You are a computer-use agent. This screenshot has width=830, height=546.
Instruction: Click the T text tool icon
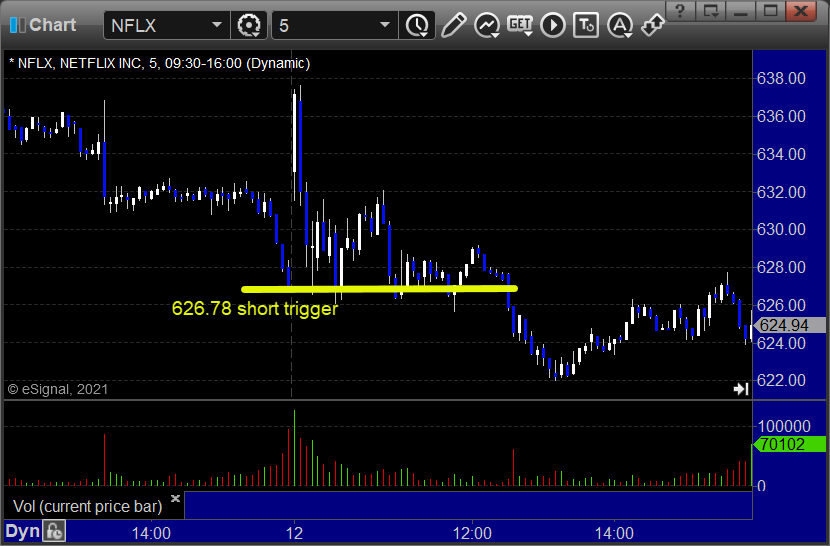[586, 25]
